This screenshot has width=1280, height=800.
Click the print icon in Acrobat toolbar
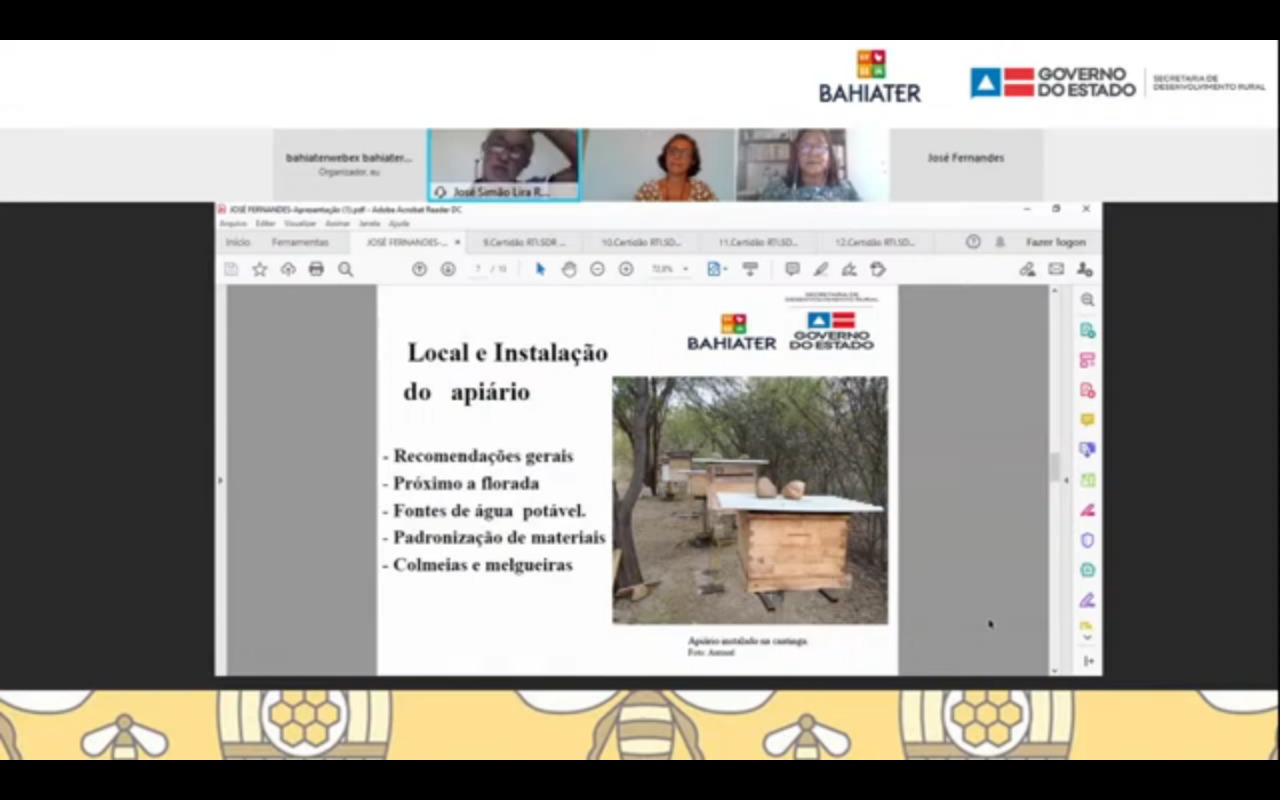[x=316, y=269]
